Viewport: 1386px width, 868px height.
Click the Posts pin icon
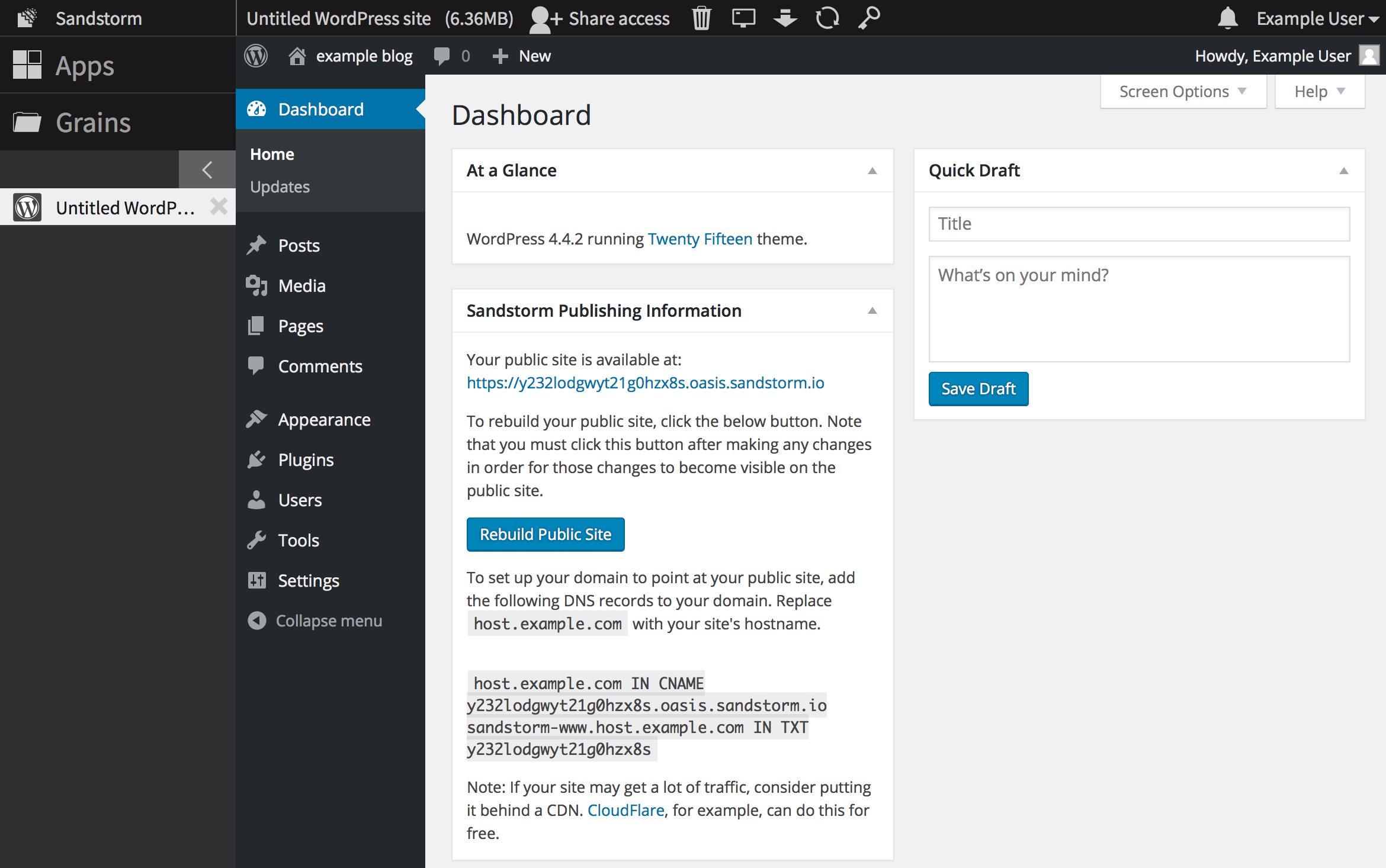pos(256,245)
